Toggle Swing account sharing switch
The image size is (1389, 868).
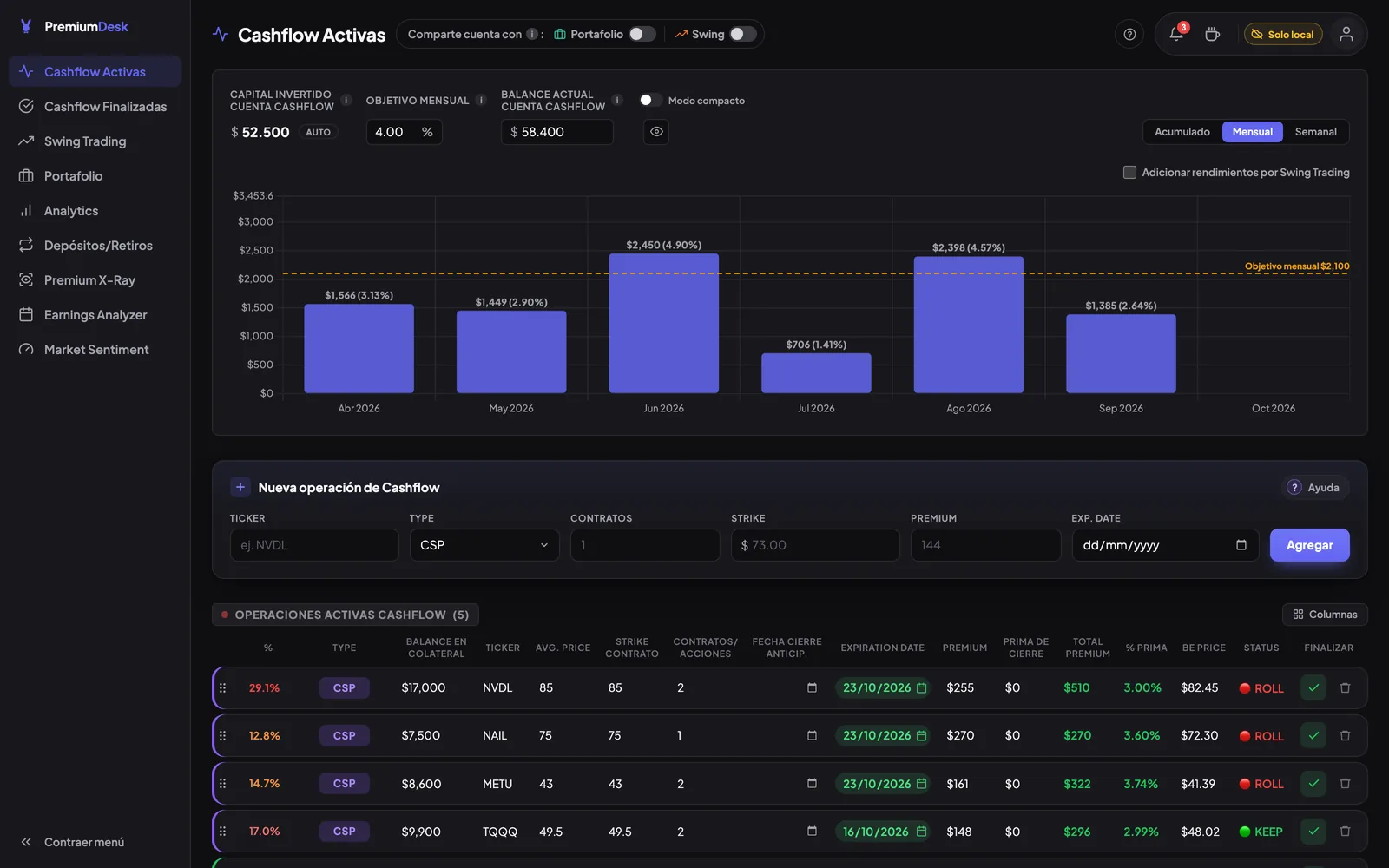(x=743, y=34)
